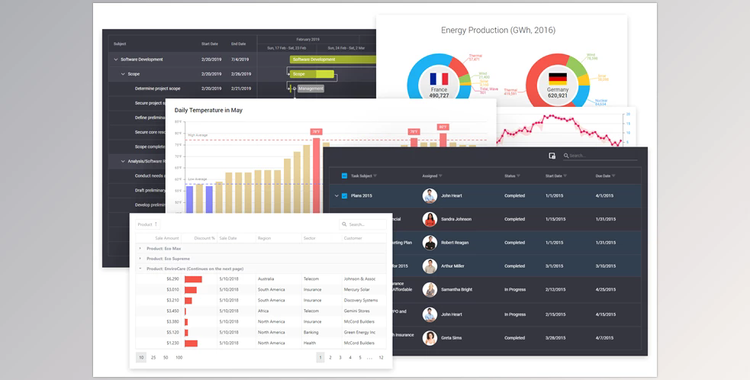Expand the Product: Eco Max group
The height and width of the screenshot is (380, 750).
coord(140,248)
